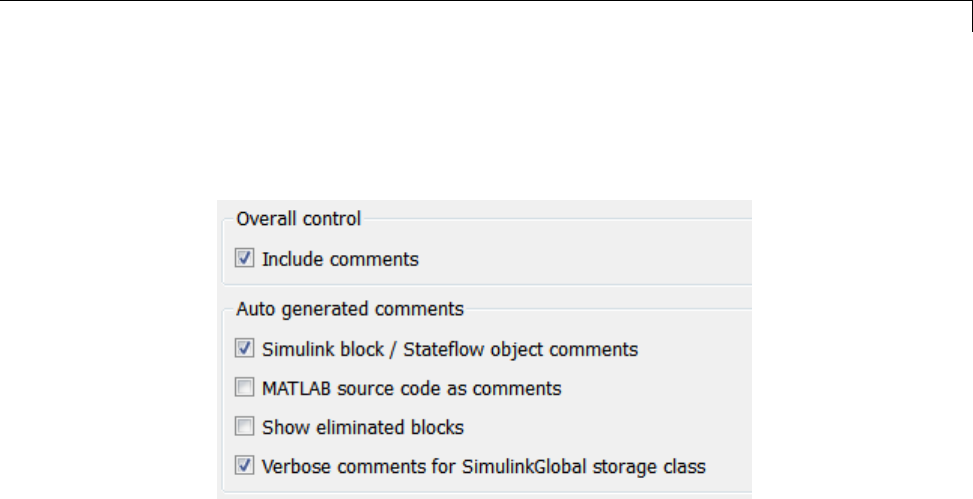Click 'MATLAB source code as comments' label
Screen dimensions: 973x499
(x=411, y=388)
